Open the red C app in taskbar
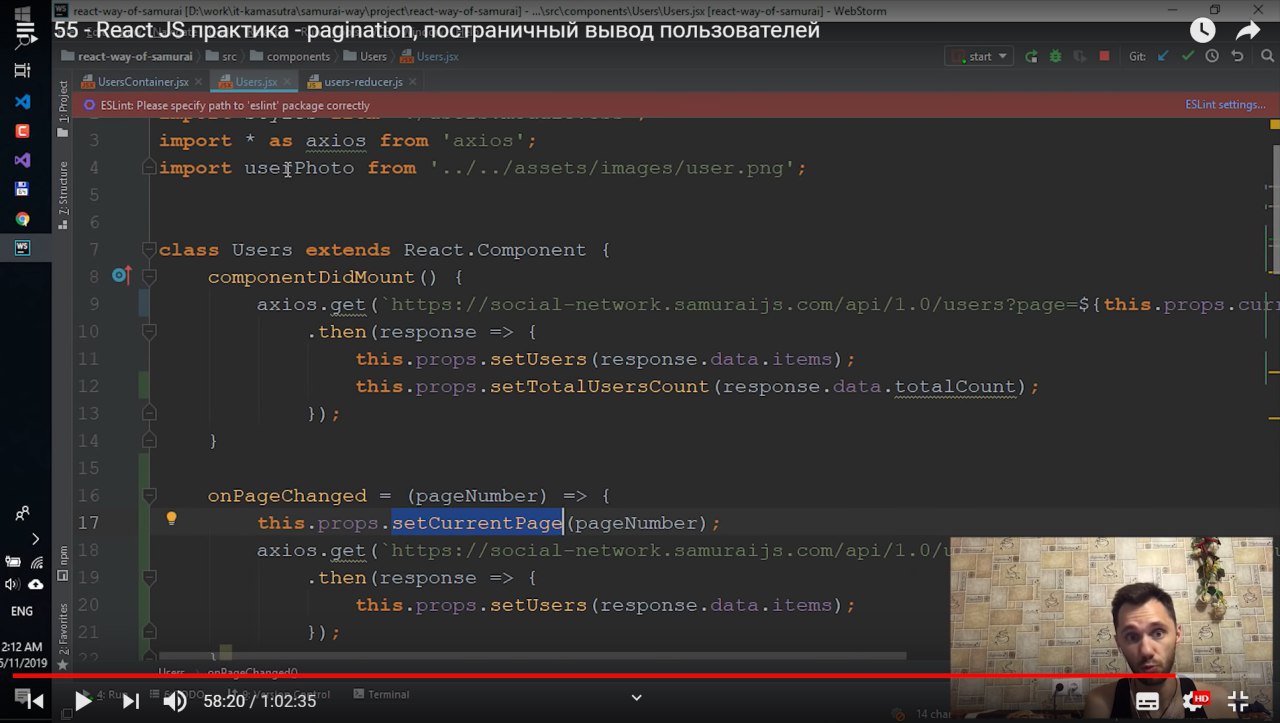This screenshot has height=723, width=1280. pyautogui.click(x=22, y=131)
